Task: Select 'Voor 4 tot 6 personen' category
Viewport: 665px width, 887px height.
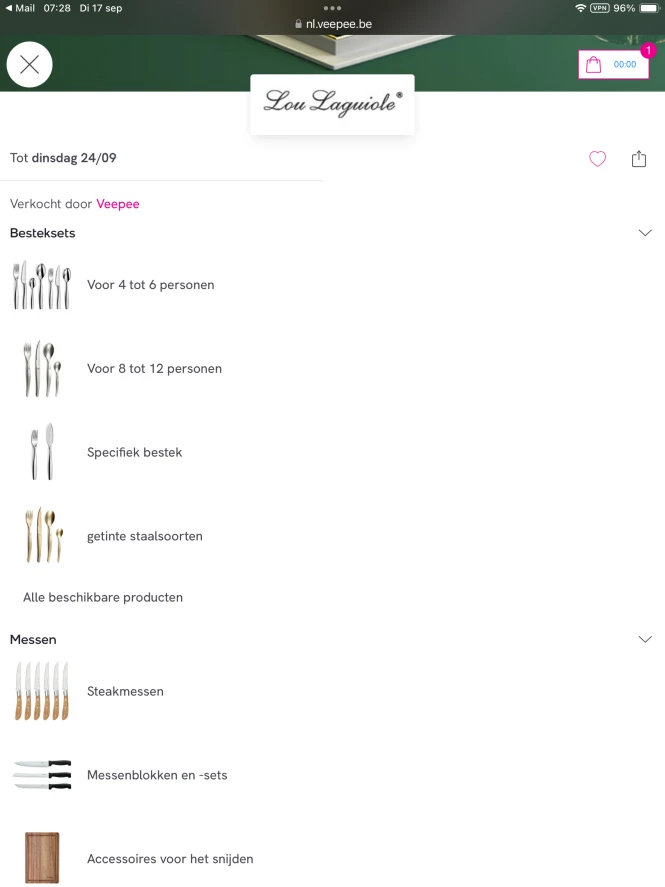Action: point(150,285)
